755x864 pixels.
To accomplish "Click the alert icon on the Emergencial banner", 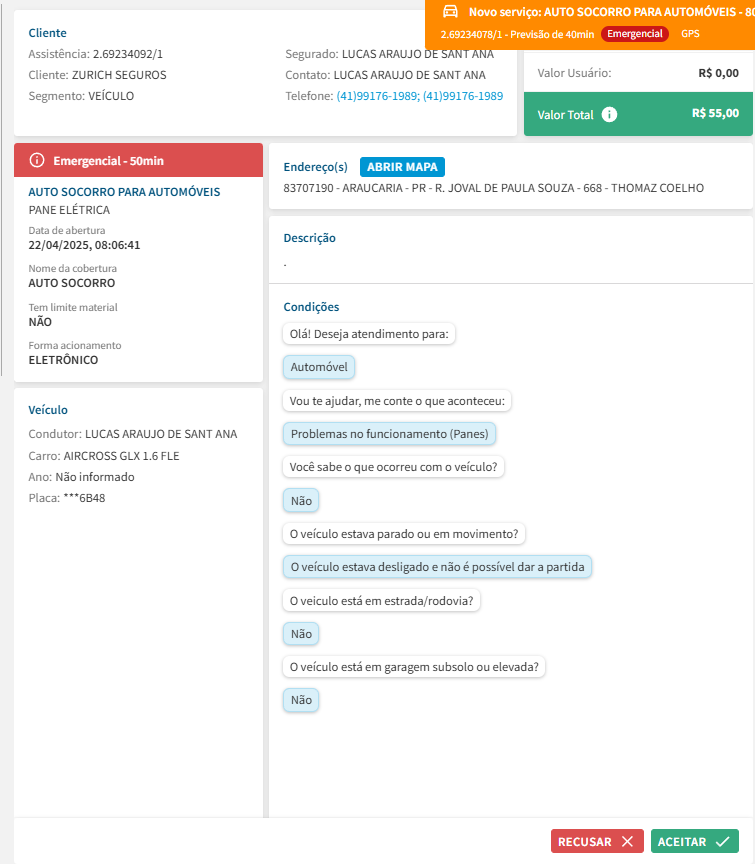I will coord(37,160).
